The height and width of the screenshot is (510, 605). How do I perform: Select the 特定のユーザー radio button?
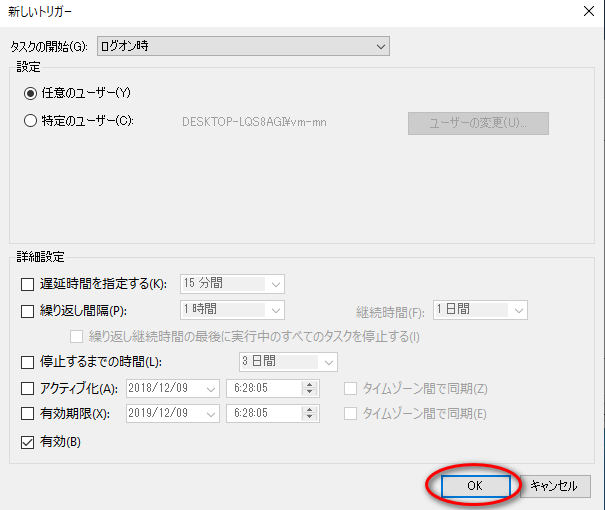[x=30, y=121]
